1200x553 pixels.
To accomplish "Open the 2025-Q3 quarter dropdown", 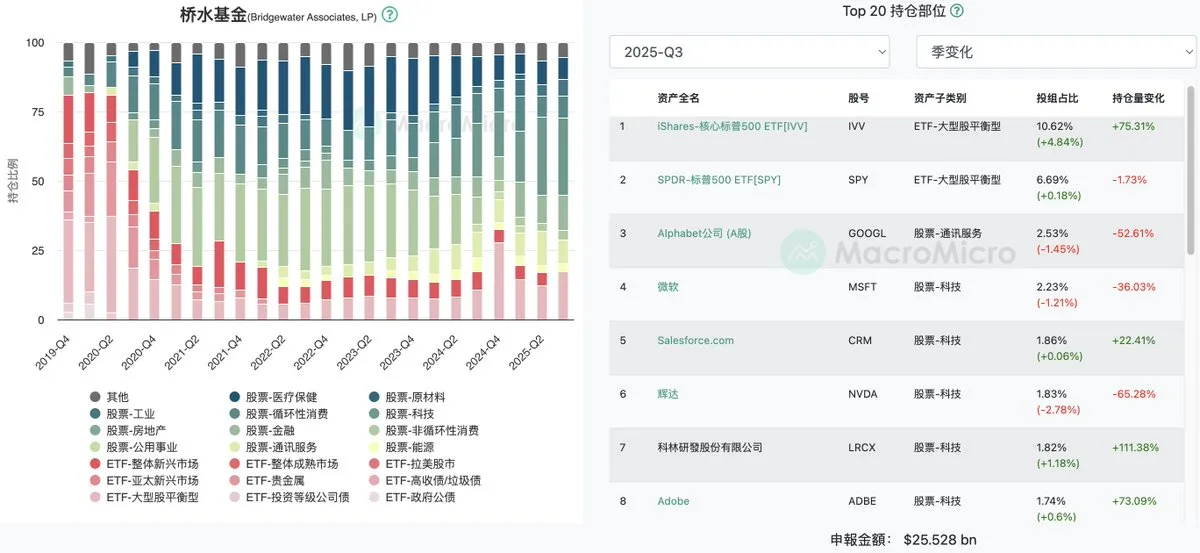I will click(x=749, y=52).
